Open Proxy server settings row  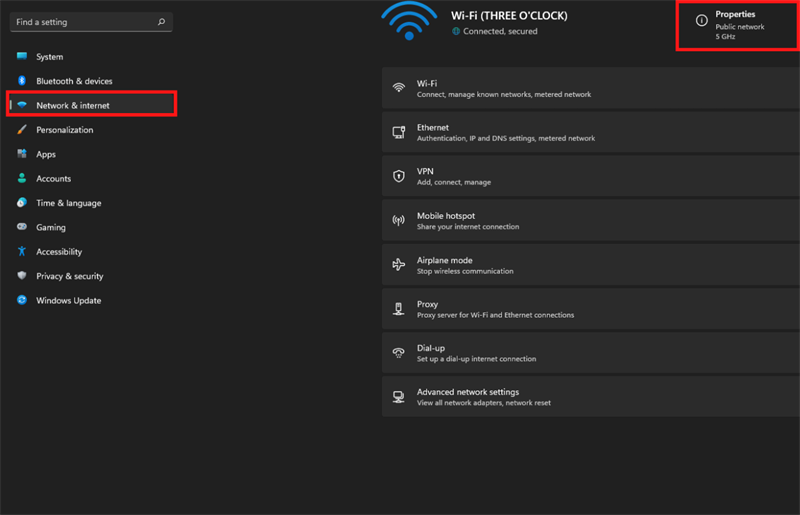591,309
